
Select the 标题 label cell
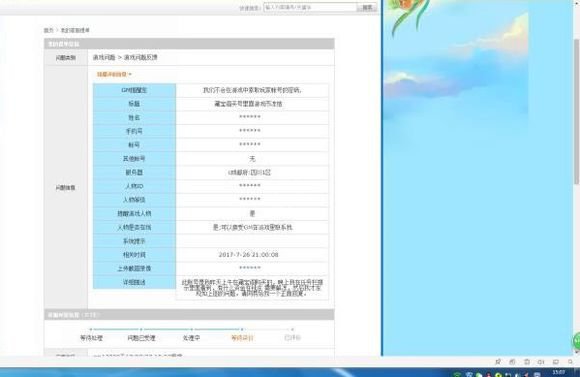click(x=134, y=104)
